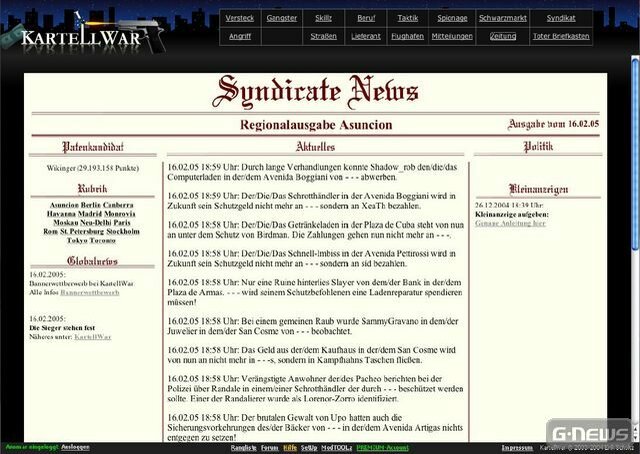Open the Versteck menu item

coord(240,18)
